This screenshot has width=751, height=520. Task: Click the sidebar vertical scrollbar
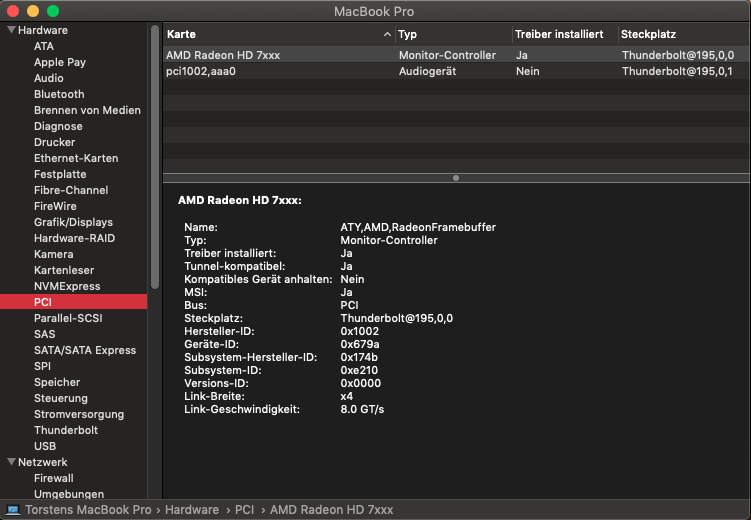pyautogui.click(x=155, y=157)
